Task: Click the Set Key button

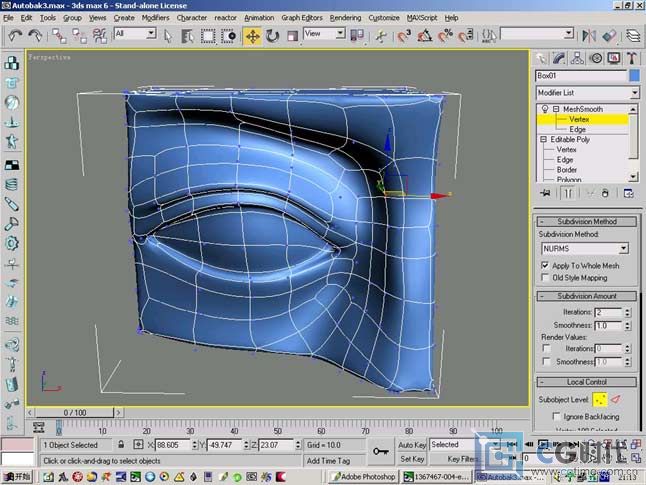Action: click(413, 459)
